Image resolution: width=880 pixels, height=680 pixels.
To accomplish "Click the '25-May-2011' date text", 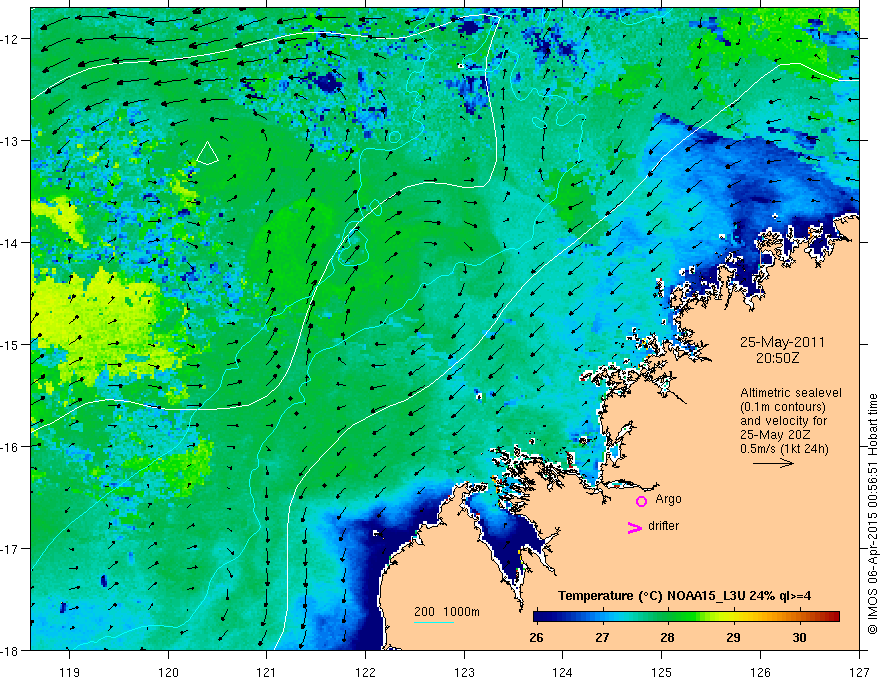I will tap(782, 342).
